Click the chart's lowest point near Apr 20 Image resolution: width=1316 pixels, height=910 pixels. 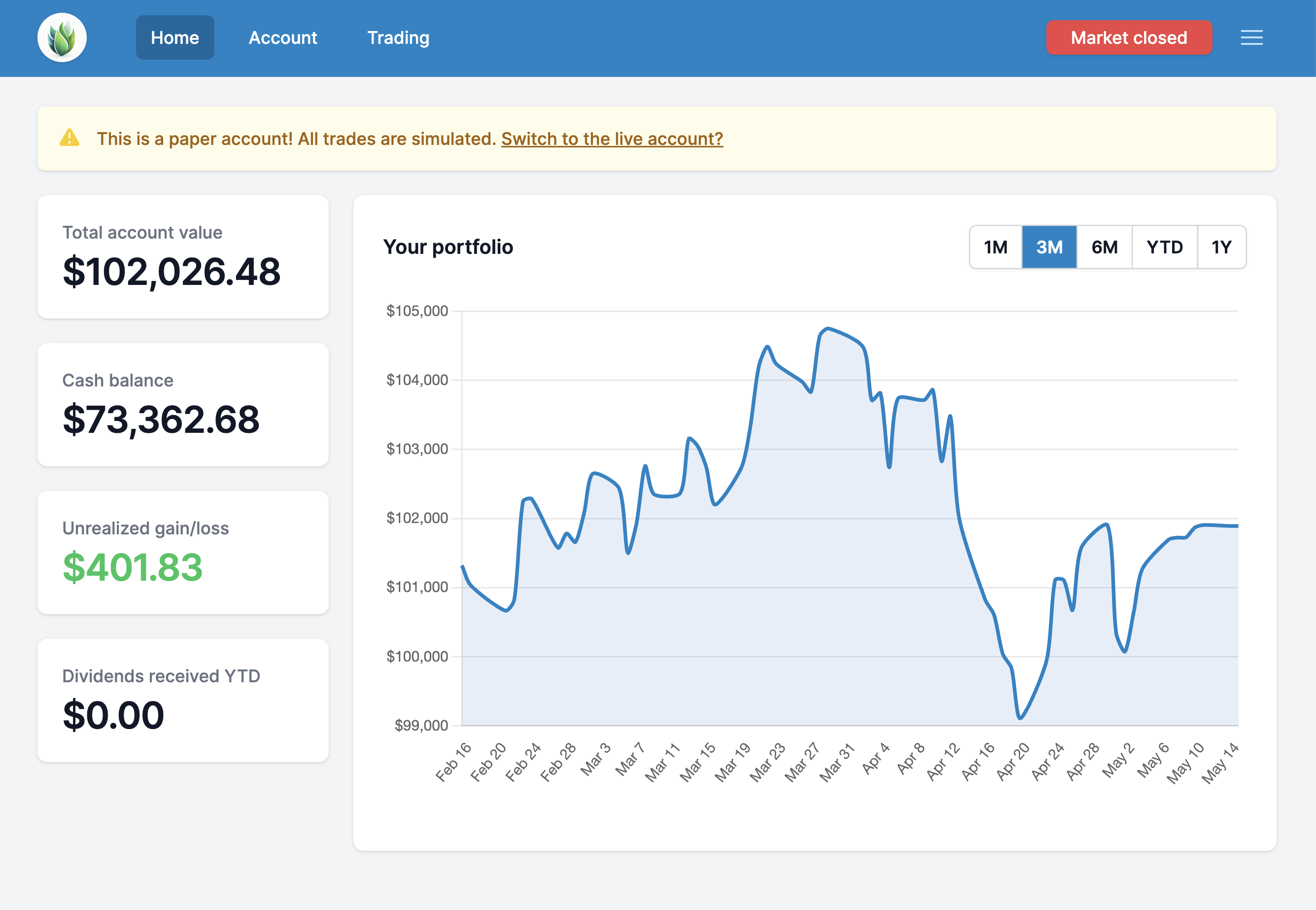[1020, 718]
